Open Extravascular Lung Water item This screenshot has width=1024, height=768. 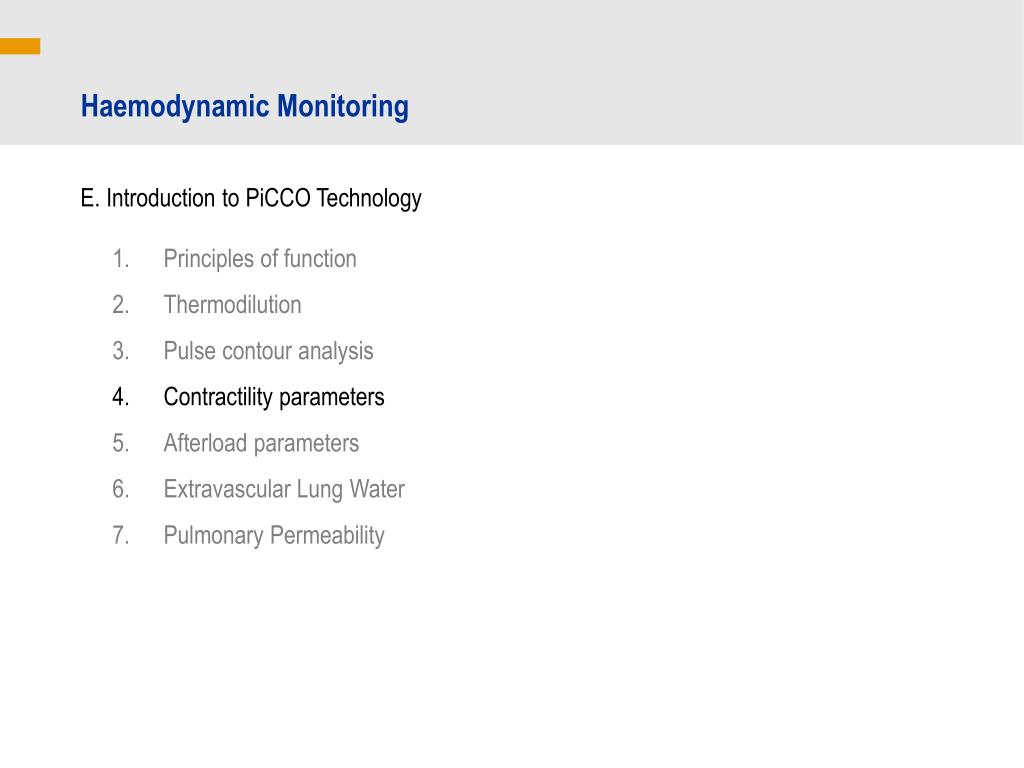(284, 489)
